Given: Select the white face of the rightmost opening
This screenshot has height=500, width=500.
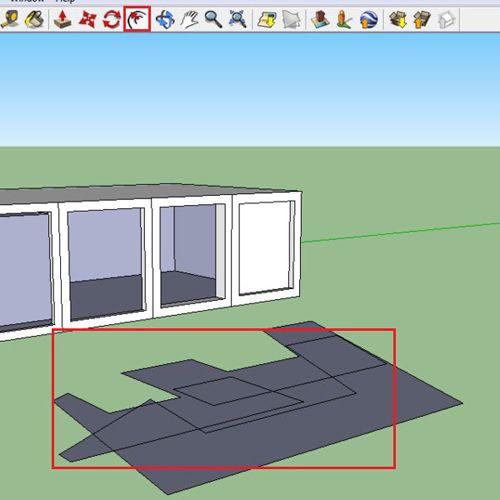Looking at the screenshot, I should (x=265, y=247).
